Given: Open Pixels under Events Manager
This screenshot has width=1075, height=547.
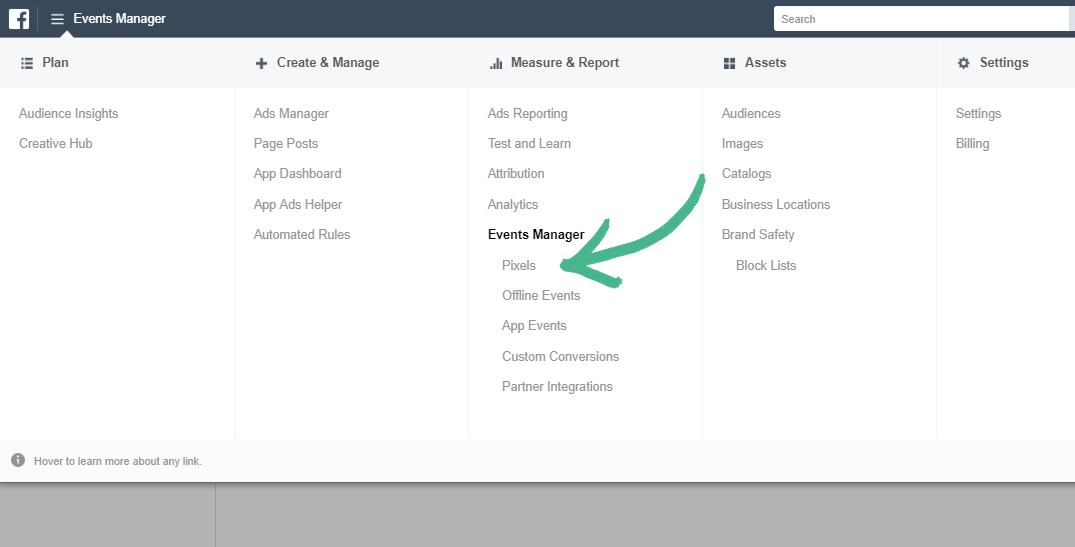Looking at the screenshot, I should pos(519,265).
